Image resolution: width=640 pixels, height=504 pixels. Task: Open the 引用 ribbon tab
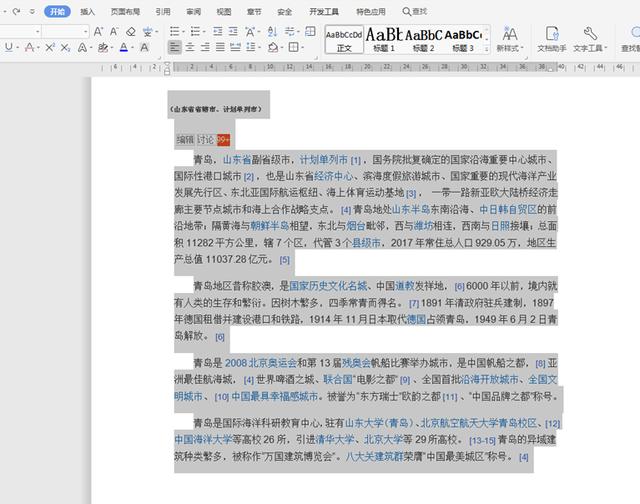click(163, 12)
